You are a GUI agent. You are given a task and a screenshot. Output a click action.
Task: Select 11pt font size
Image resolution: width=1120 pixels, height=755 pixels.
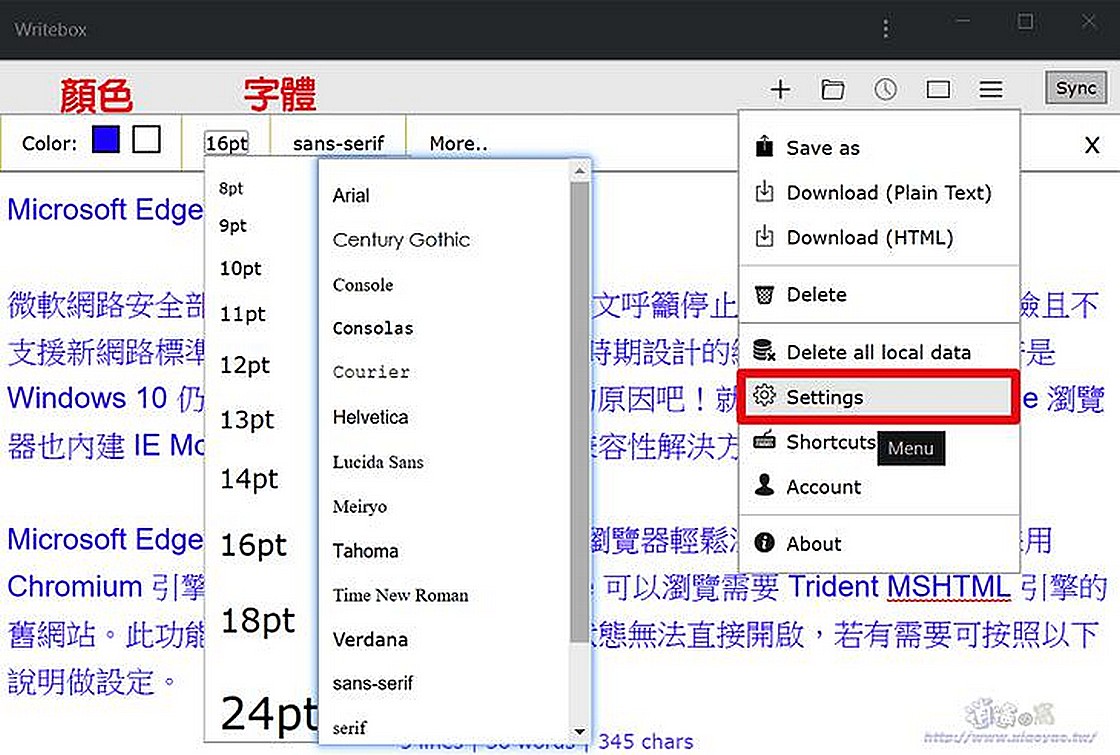pyautogui.click(x=243, y=314)
